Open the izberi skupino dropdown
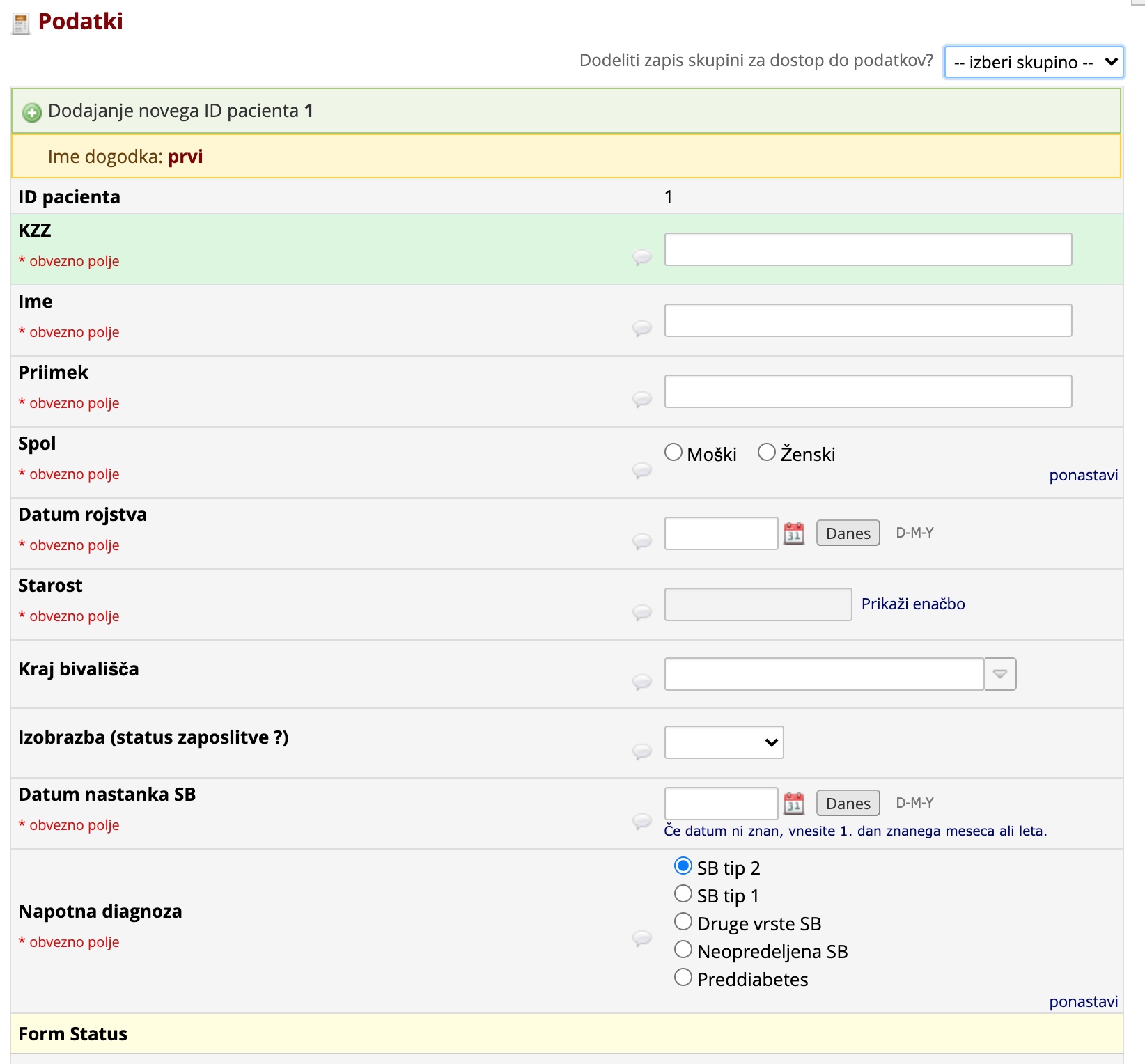The width and height of the screenshot is (1145, 1064). (1034, 63)
